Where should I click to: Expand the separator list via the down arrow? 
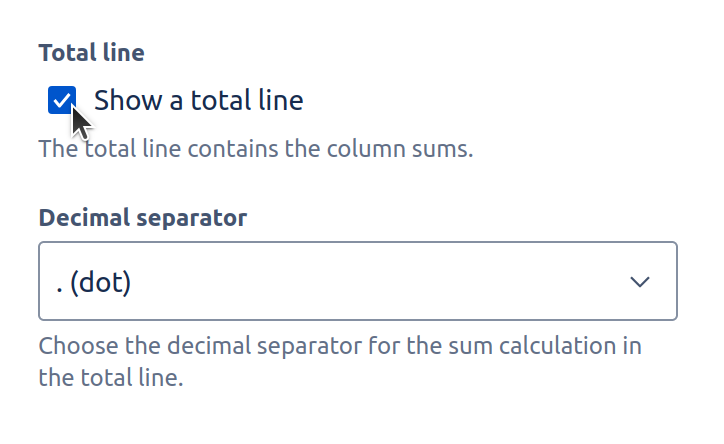click(x=640, y=282)
